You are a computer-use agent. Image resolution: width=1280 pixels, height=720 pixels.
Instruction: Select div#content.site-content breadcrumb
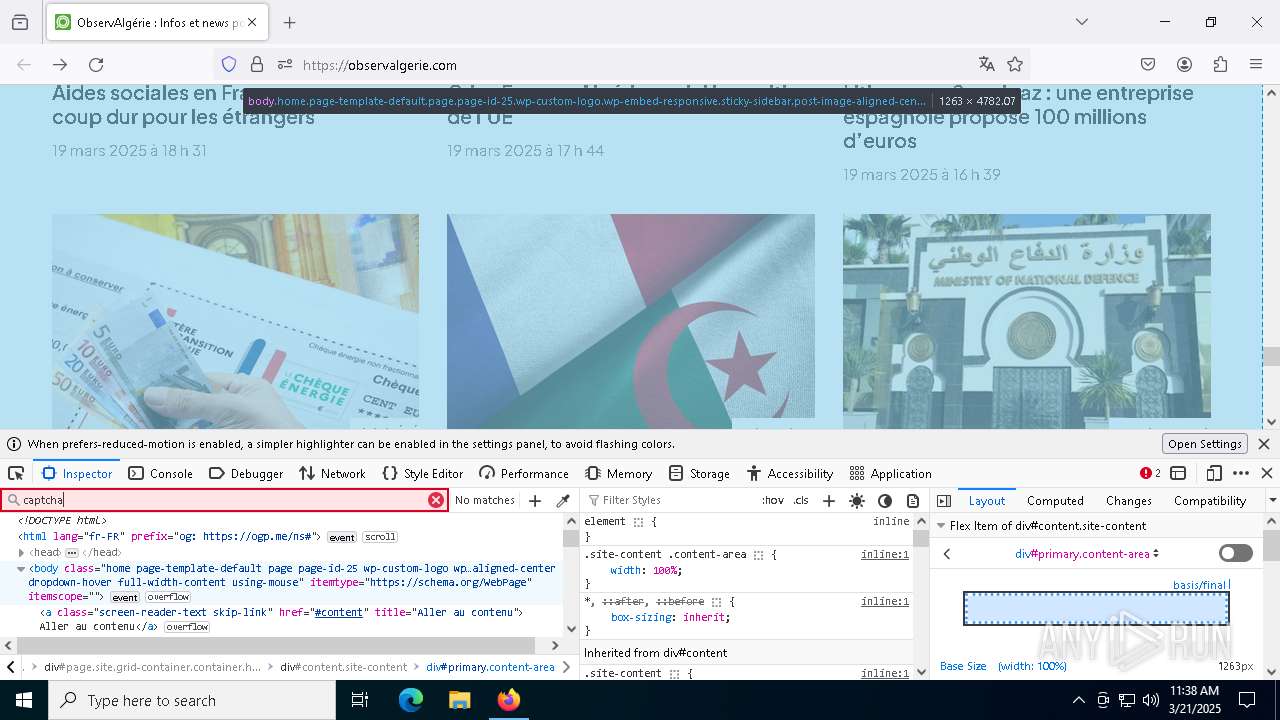[x=343, y=667]
